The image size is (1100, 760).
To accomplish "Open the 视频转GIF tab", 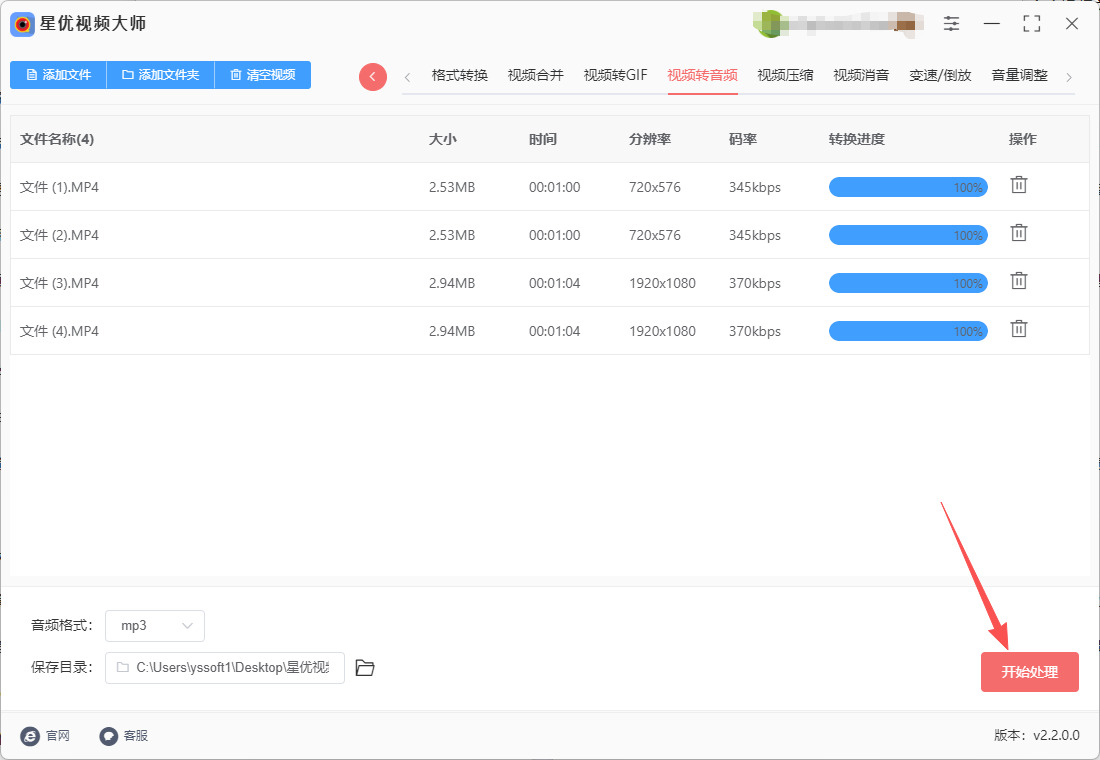I will click(x=615, y=76).
